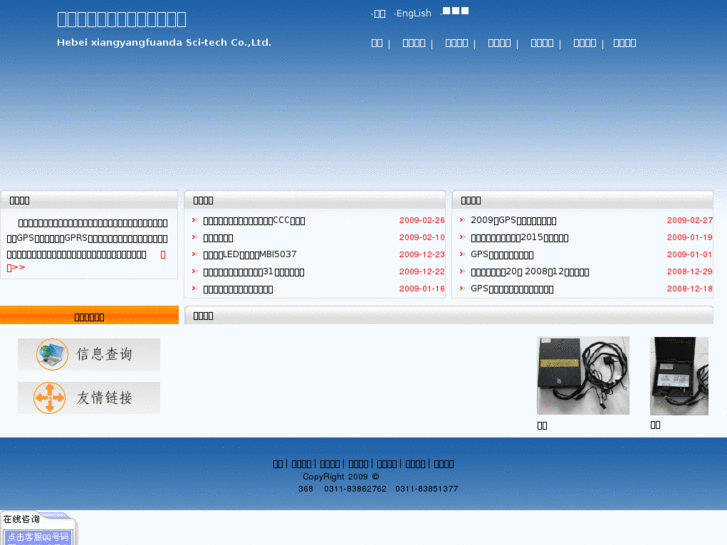Click the red ">>" read more link in company intro
The width and height of the screenshot is (727, 545).
(x=16, y=268)
